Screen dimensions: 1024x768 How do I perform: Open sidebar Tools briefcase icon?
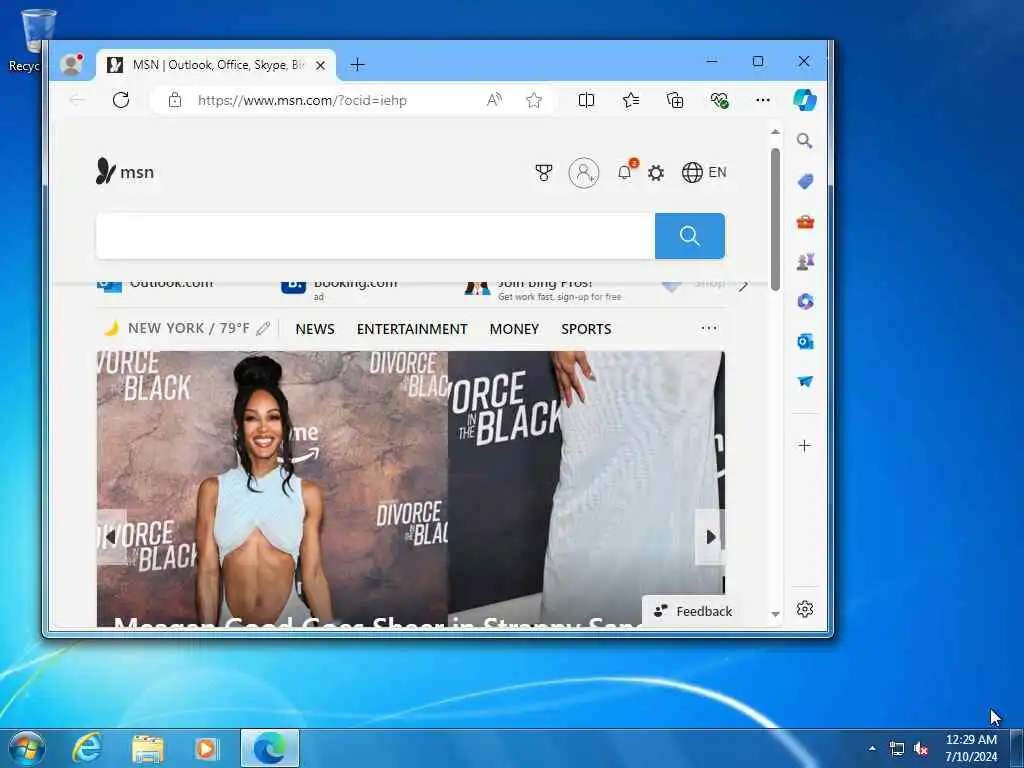click(x=805, y=222)
